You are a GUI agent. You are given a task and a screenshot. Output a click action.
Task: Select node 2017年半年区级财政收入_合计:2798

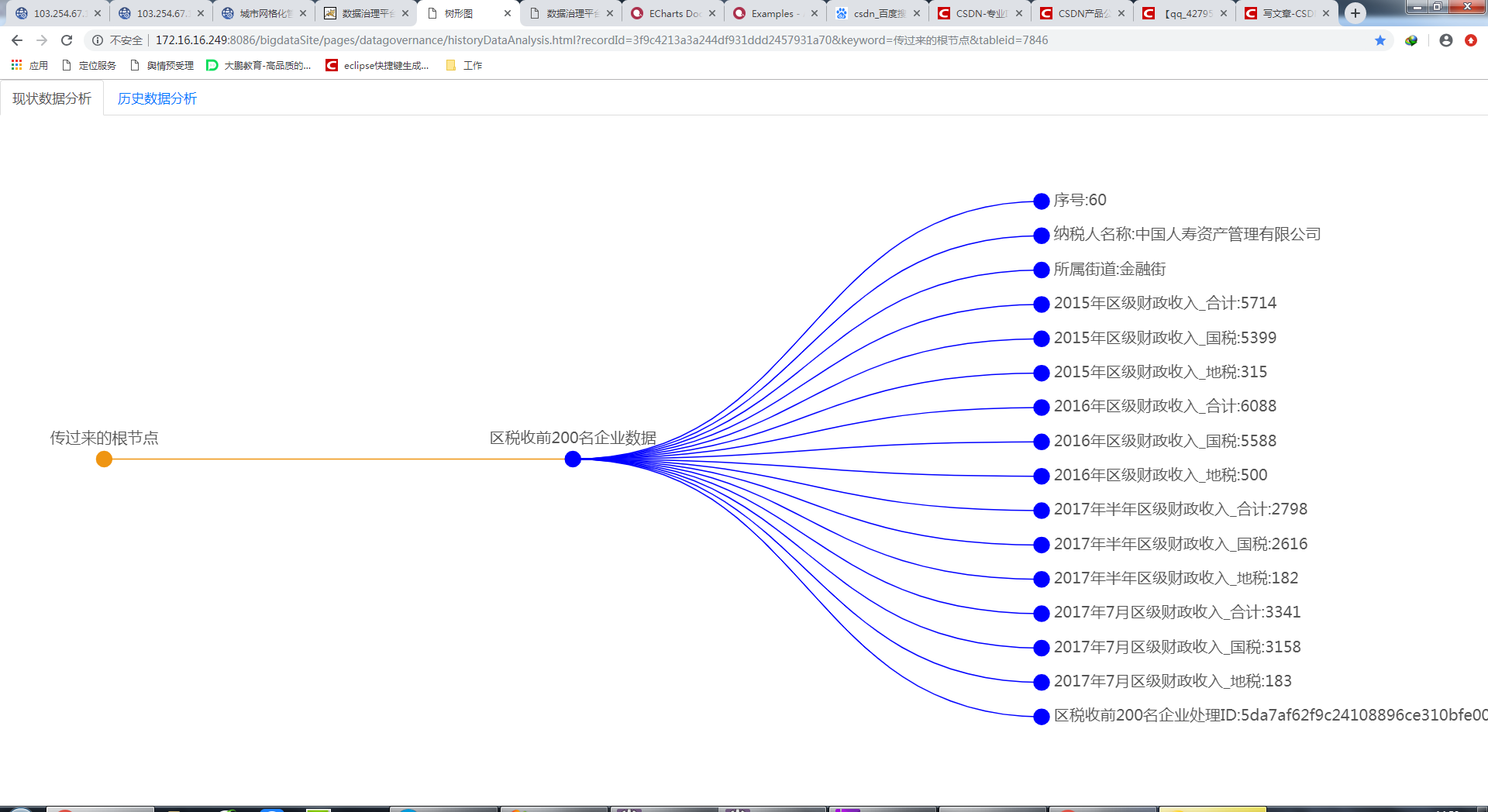(1042, 511)
